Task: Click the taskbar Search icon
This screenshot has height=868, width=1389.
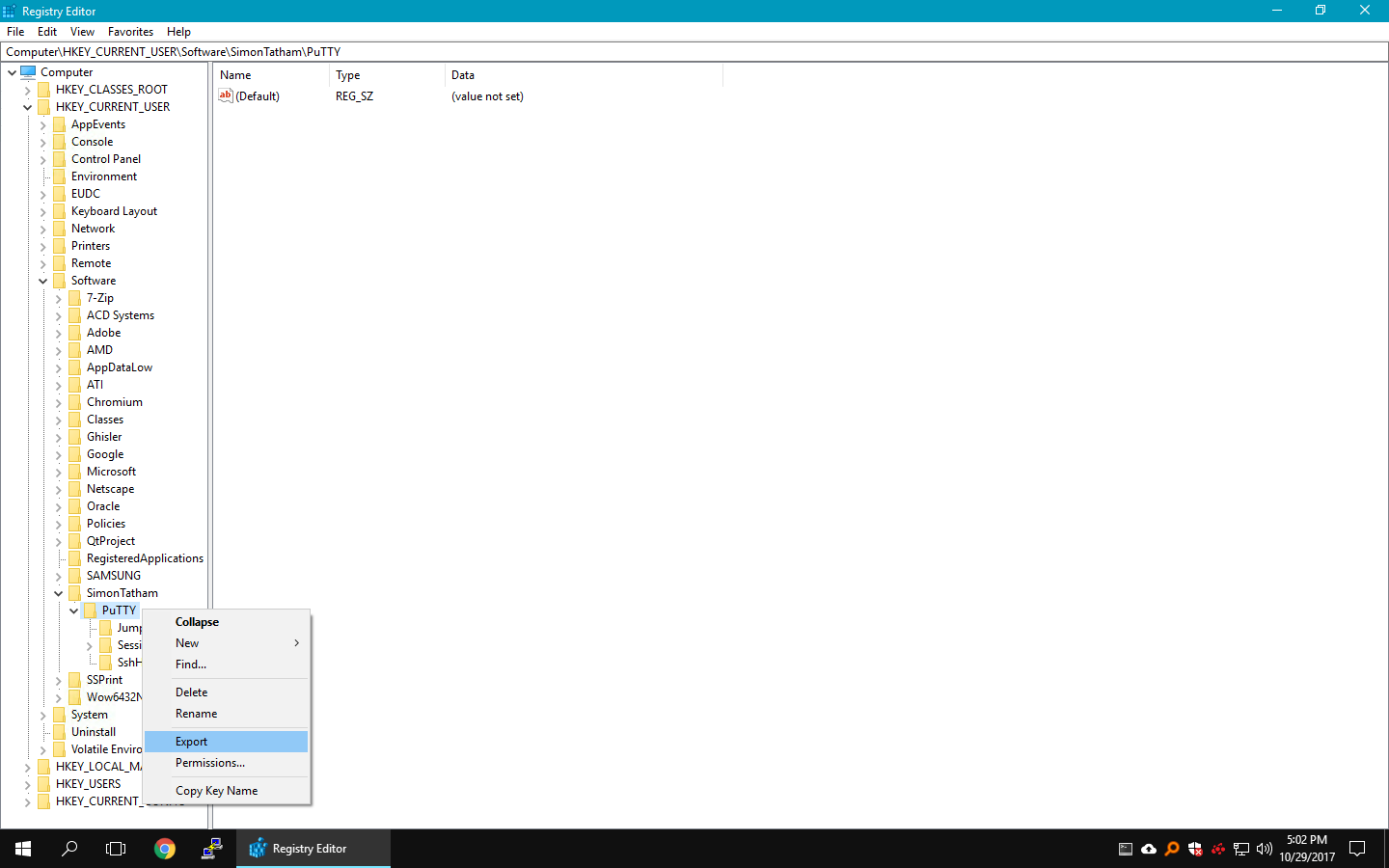Action: click(x=69, y=849)
